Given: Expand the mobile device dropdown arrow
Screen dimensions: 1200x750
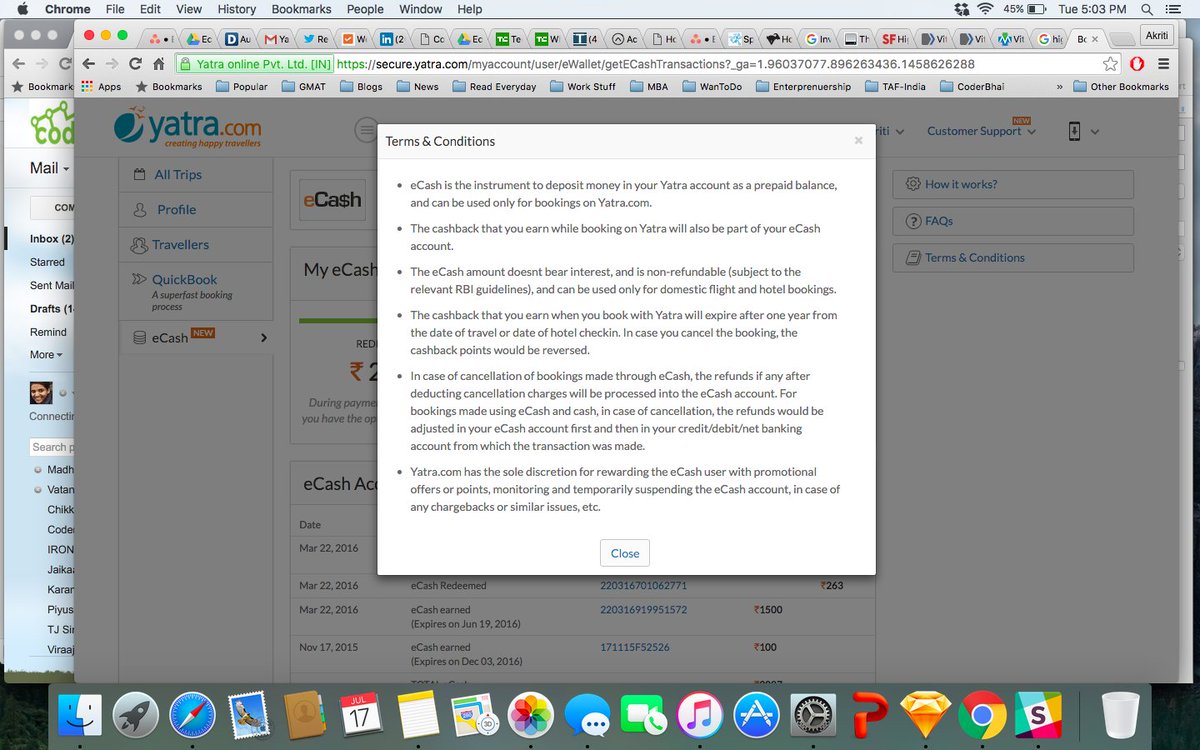Looking at the screenshot, I should (x=1095, y=132).
